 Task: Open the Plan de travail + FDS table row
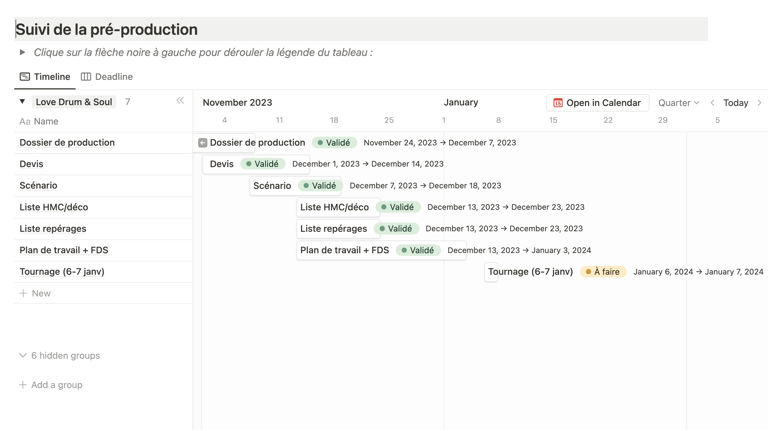click(x=103, y=250)
